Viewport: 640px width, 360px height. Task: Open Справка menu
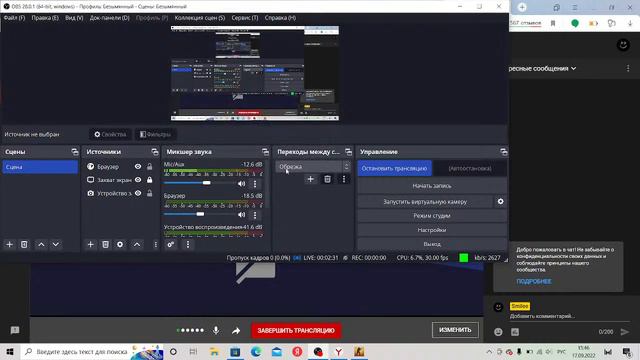[280, 18]
